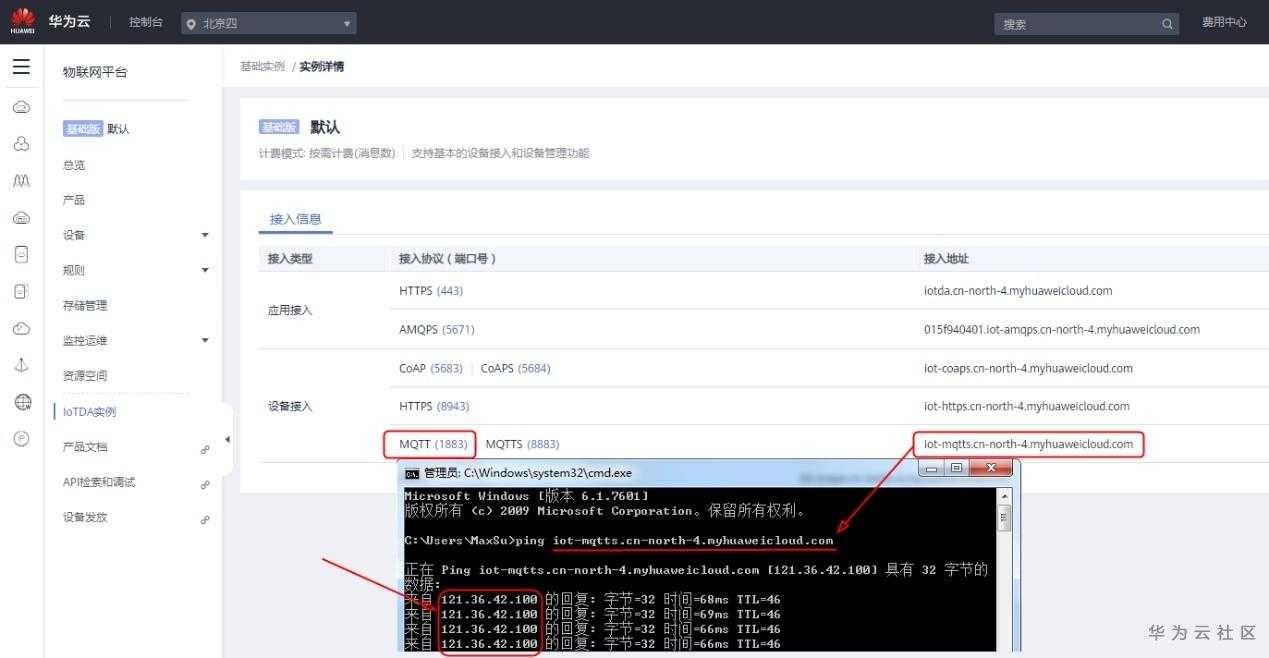
Task: Select IoTDA实例 in the sidebar
Action: coord(89,412)
